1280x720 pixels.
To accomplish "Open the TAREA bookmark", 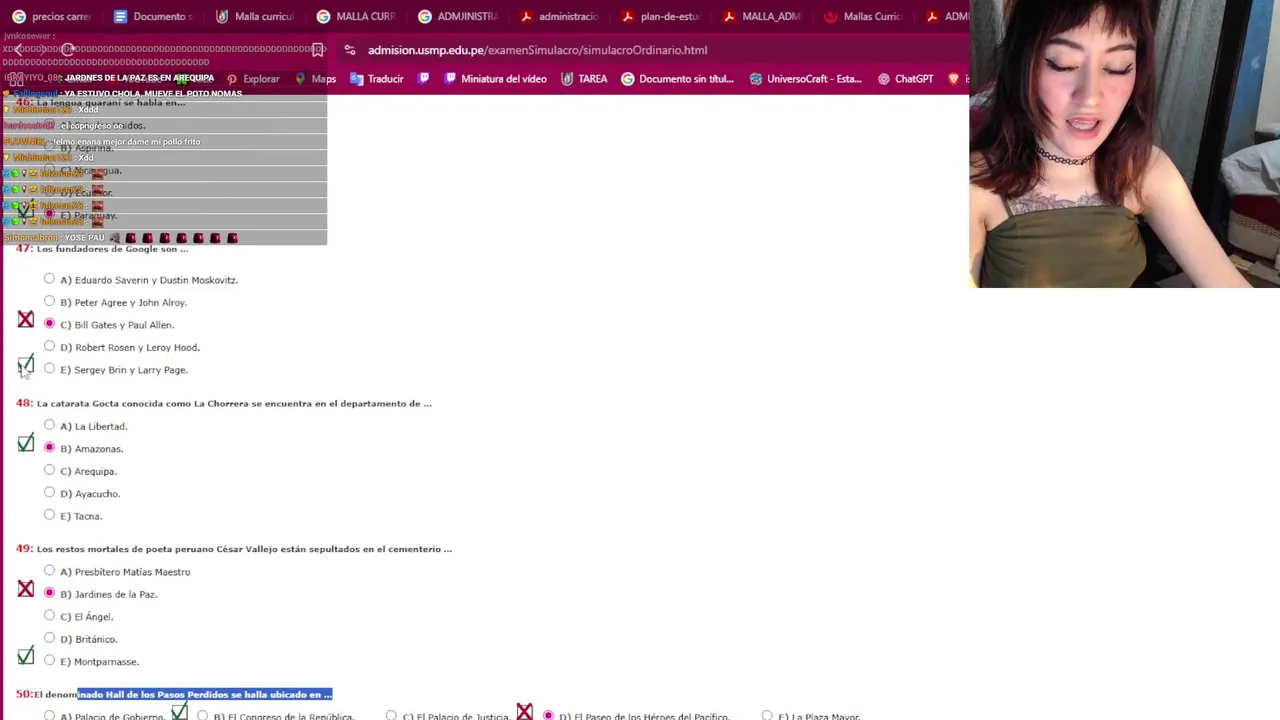I will [x=584, y=79].
